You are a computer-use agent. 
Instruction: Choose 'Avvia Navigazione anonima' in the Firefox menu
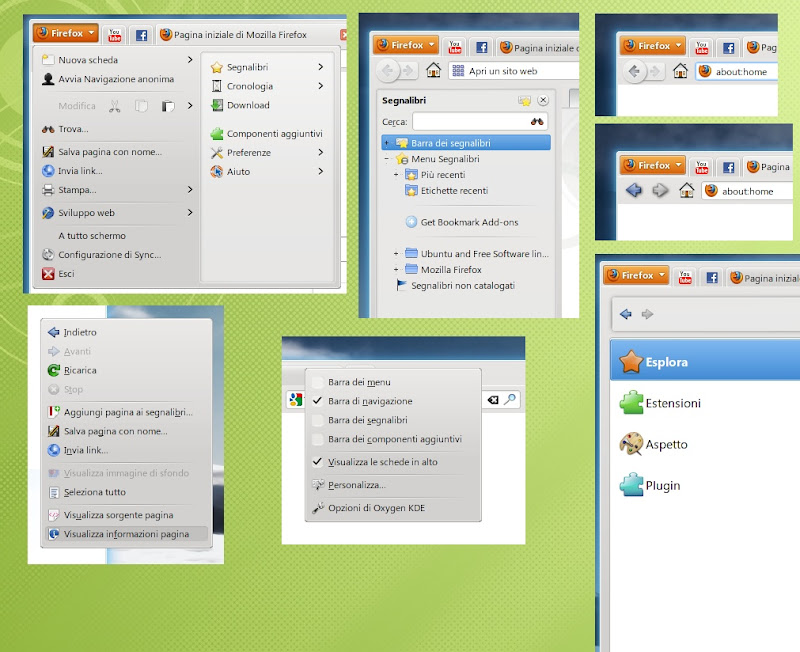(x=116, y=79)
